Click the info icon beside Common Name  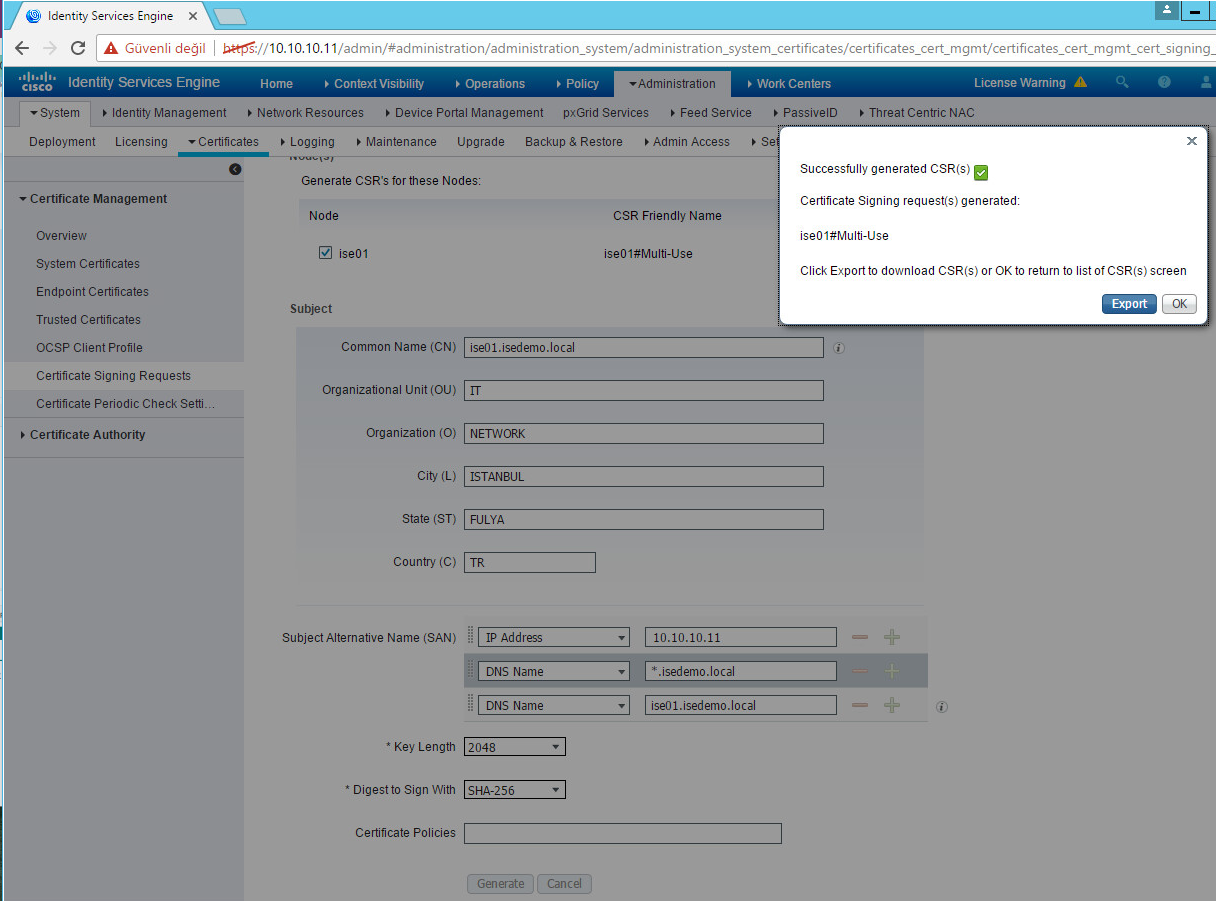click(839, 348)
